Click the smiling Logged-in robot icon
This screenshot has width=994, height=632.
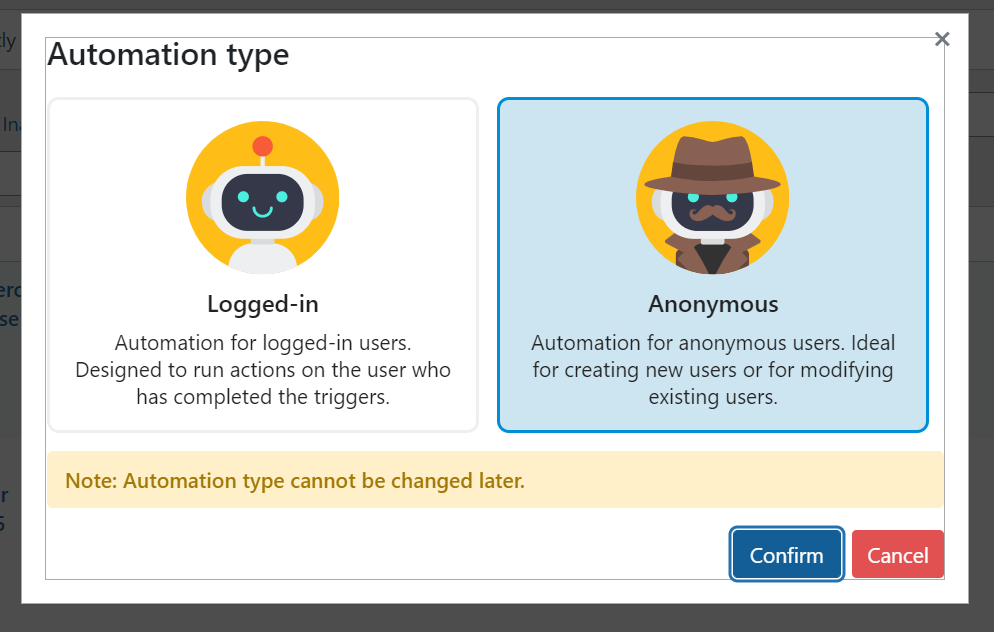tap(262, 198)
